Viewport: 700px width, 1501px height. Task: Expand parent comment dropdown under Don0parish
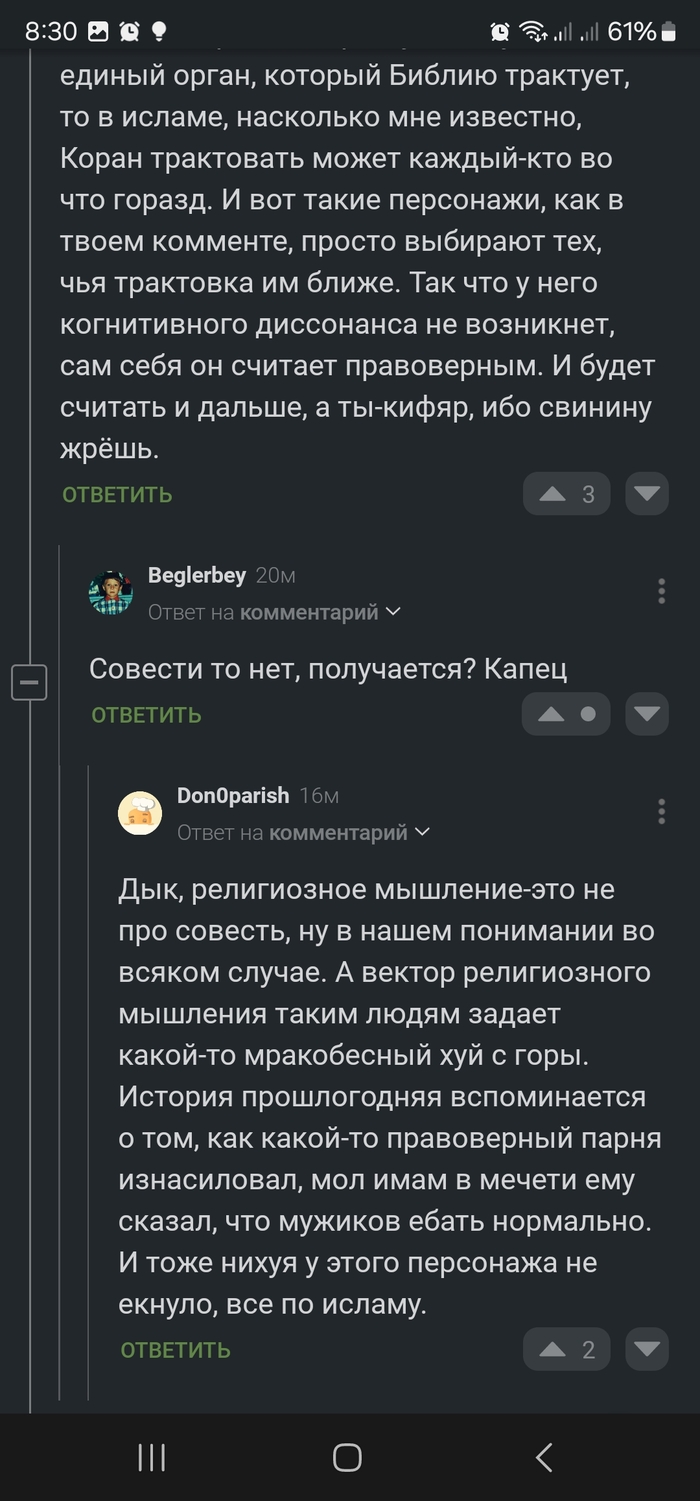coord(422,832)
